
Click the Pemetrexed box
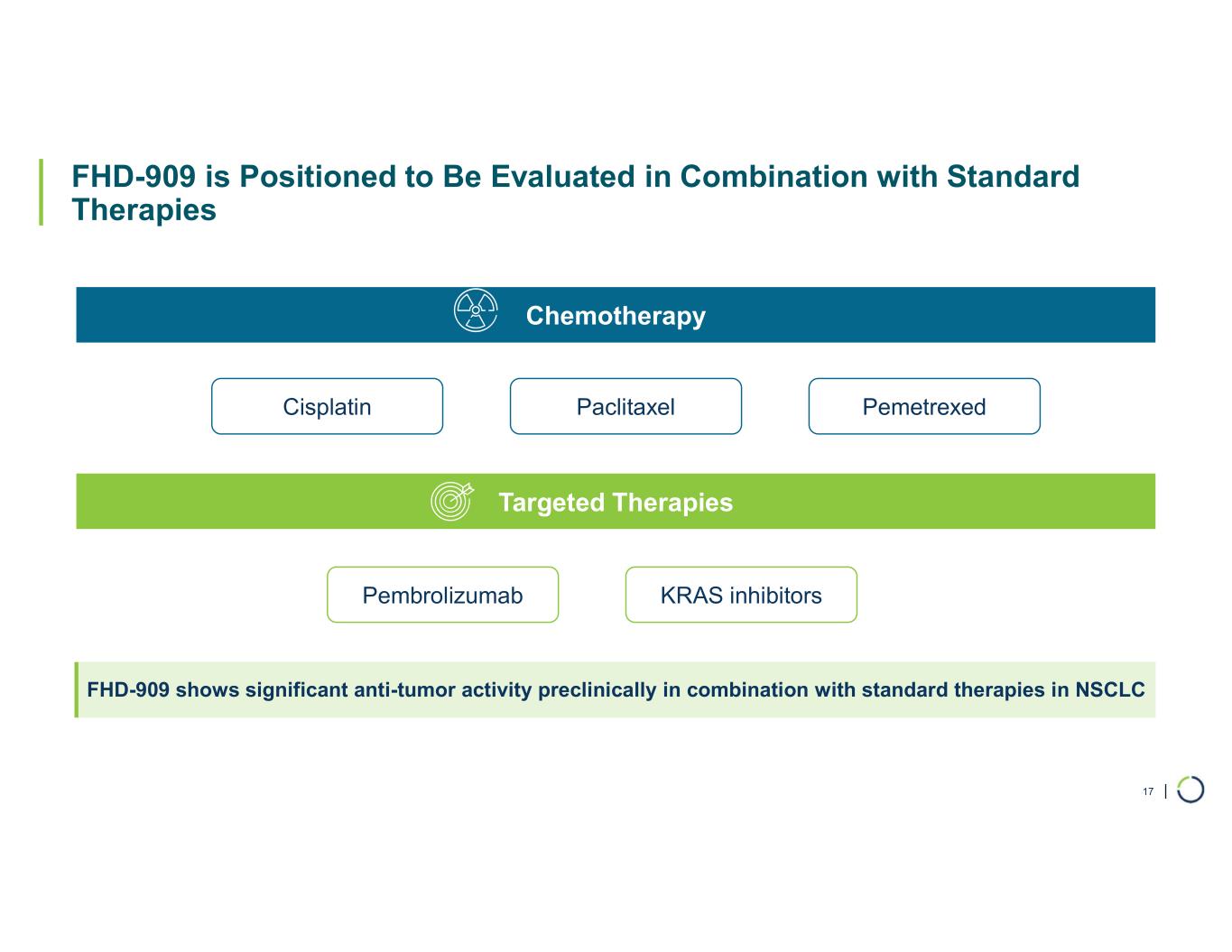(x=924, y=407)
